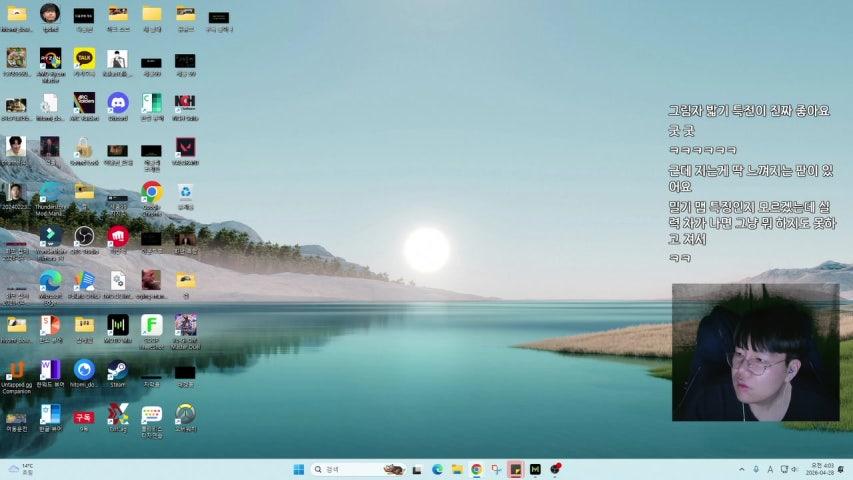Screen dimensions: 853x480
Task: Open the Task View taskbar button
Action: pos(417,469)
